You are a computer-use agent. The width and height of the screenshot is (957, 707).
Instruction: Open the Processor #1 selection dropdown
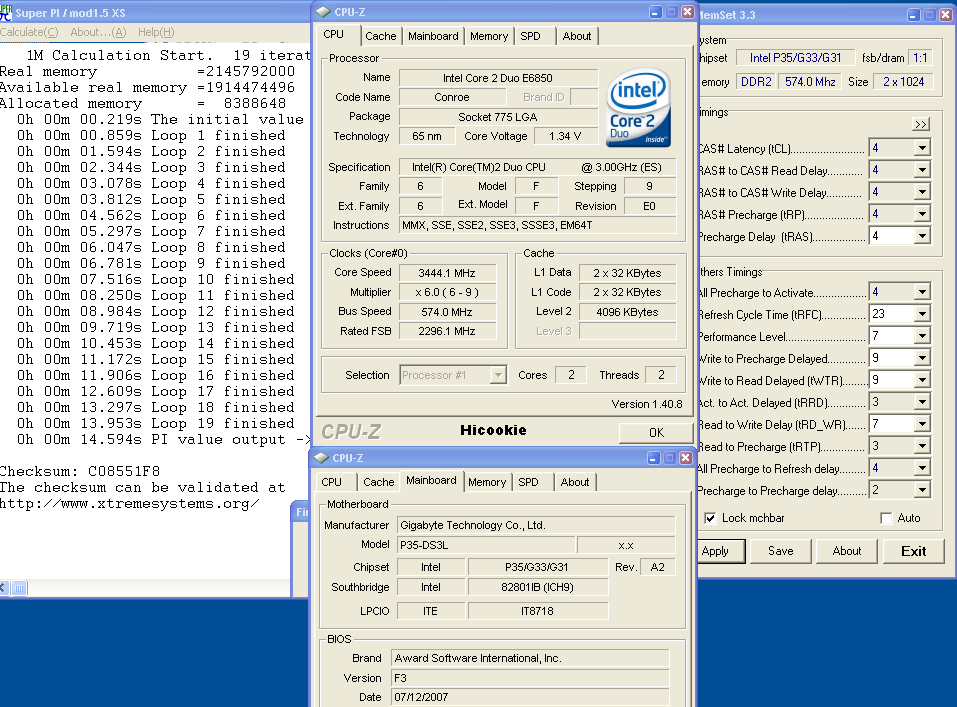click(498, 375)
